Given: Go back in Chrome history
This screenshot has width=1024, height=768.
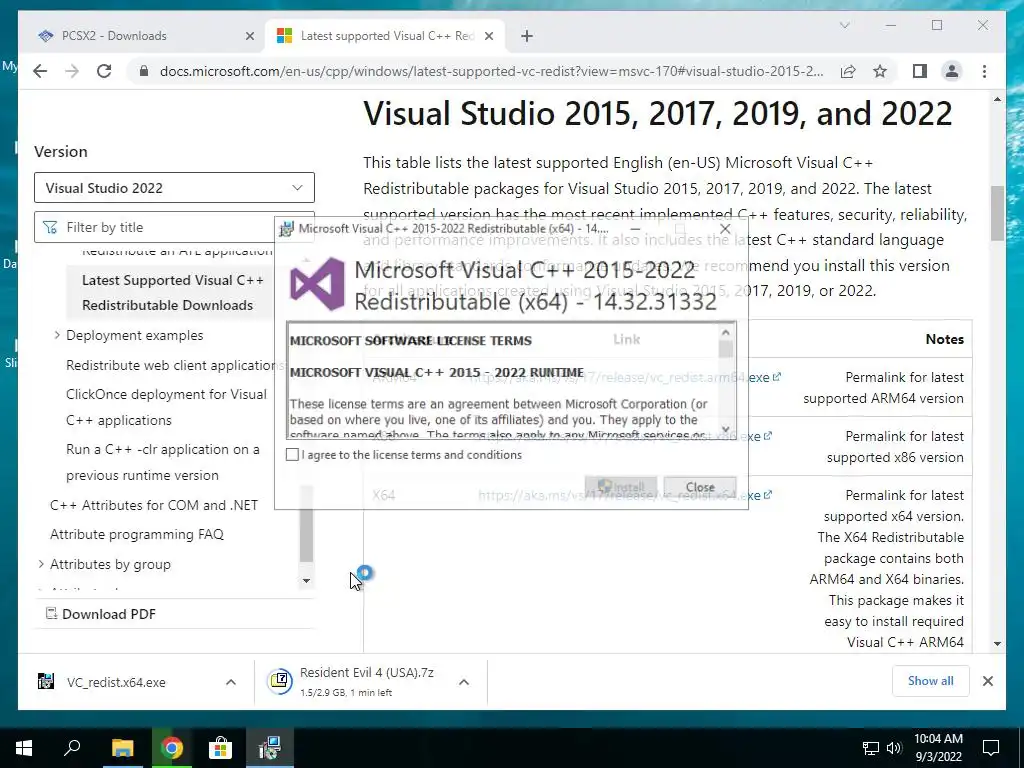Looking at the screenshot, I should coord(40,71).
